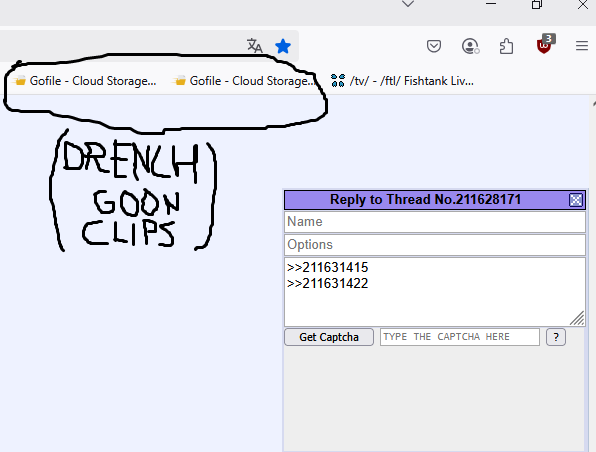Viewport: 596px width, 452px height.
Task: Click the >>211631415 quote text
Action: pyautogui.click(x=328, y=268)
